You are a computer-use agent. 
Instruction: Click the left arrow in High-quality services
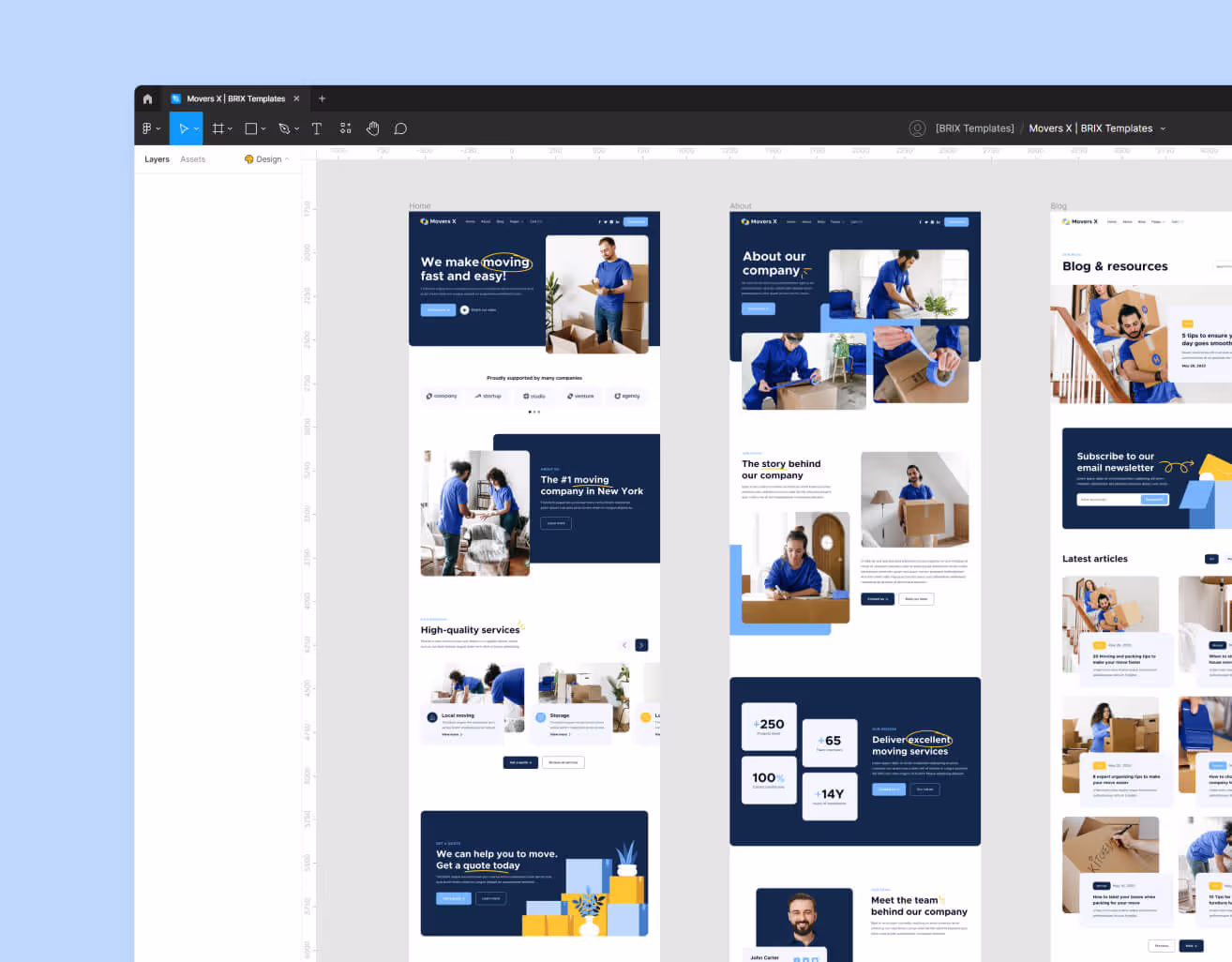624,645
